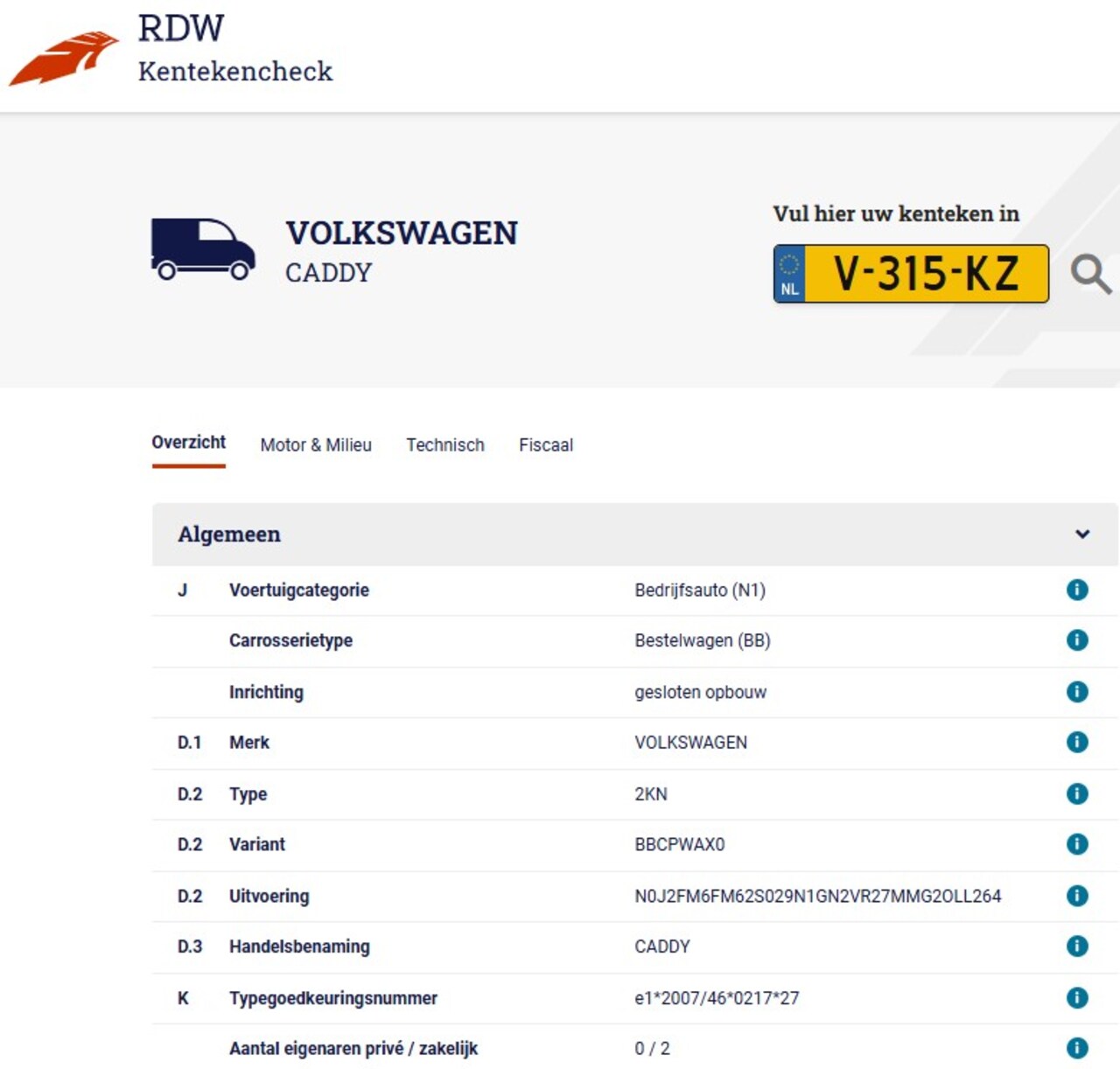
Task: Click the Handelsbenaming label
Action: point(299,947)
